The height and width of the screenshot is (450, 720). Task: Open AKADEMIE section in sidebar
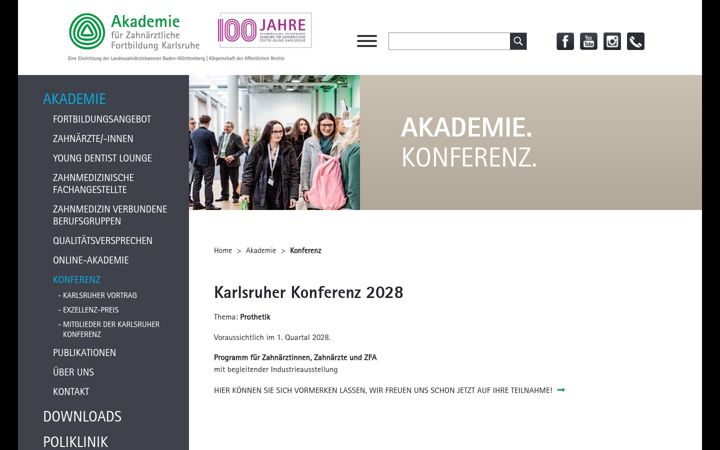[x=74, y=99]
